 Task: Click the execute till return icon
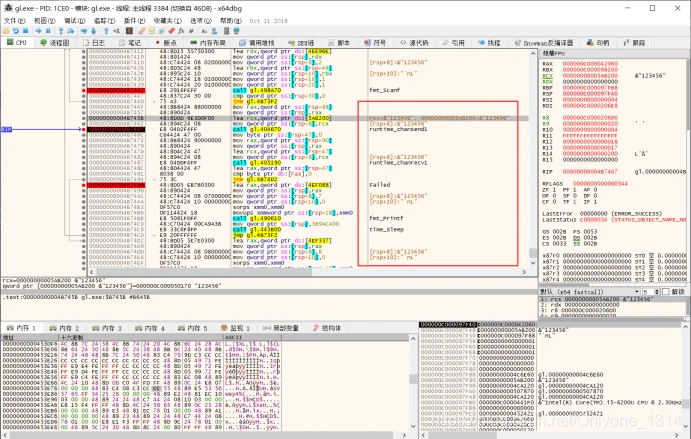coord(106,31)
